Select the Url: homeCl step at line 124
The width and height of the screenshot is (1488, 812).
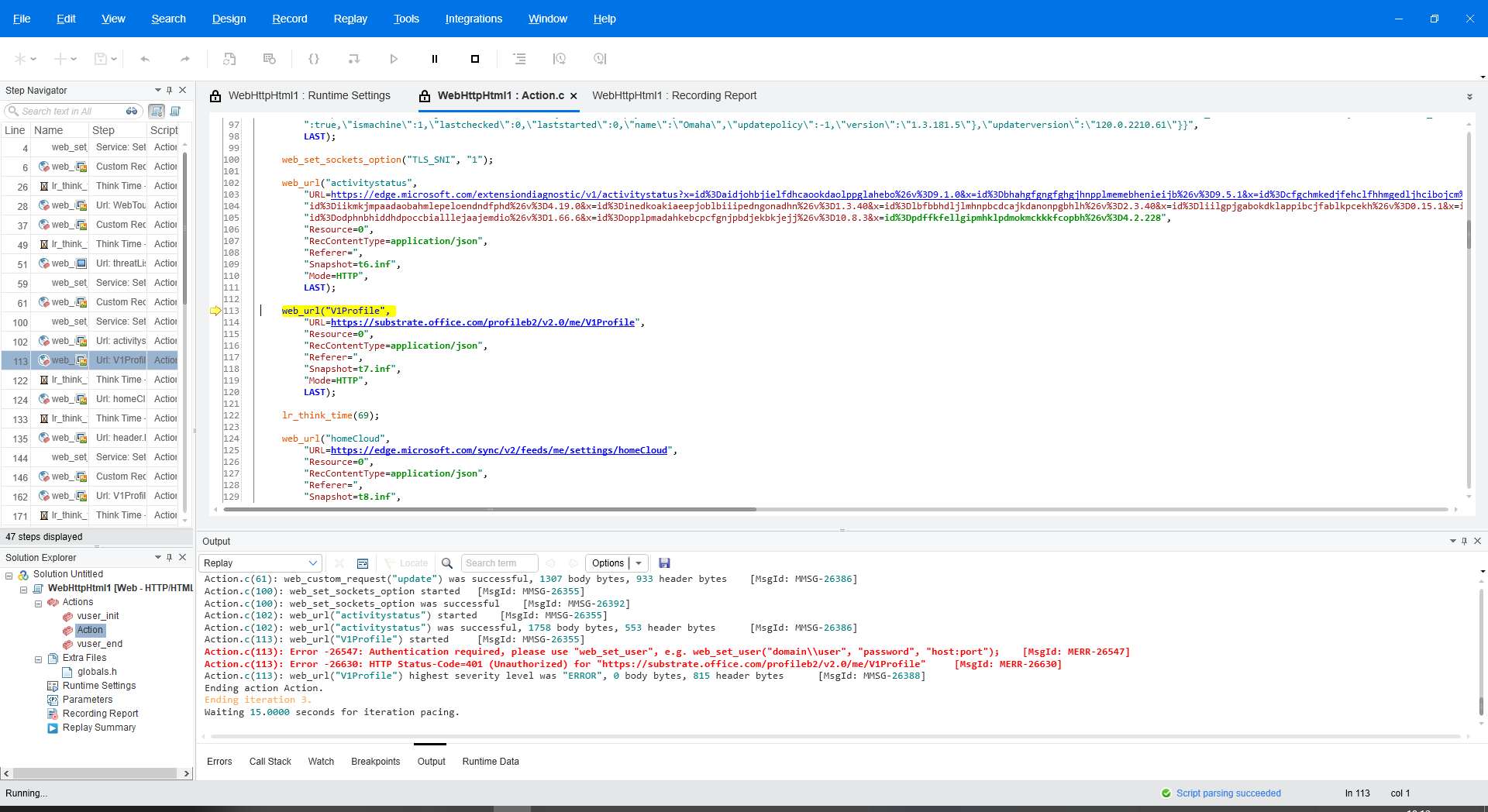(x=91, y=399)
